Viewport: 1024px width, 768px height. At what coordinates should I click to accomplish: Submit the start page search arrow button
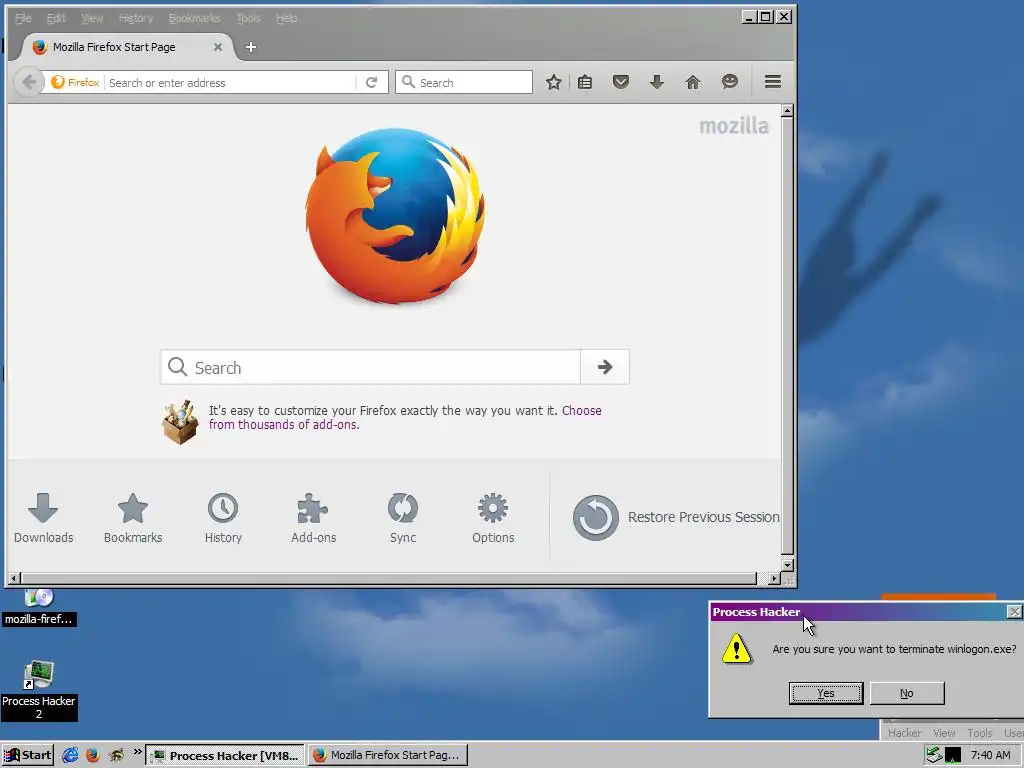(x=605, y=367)
